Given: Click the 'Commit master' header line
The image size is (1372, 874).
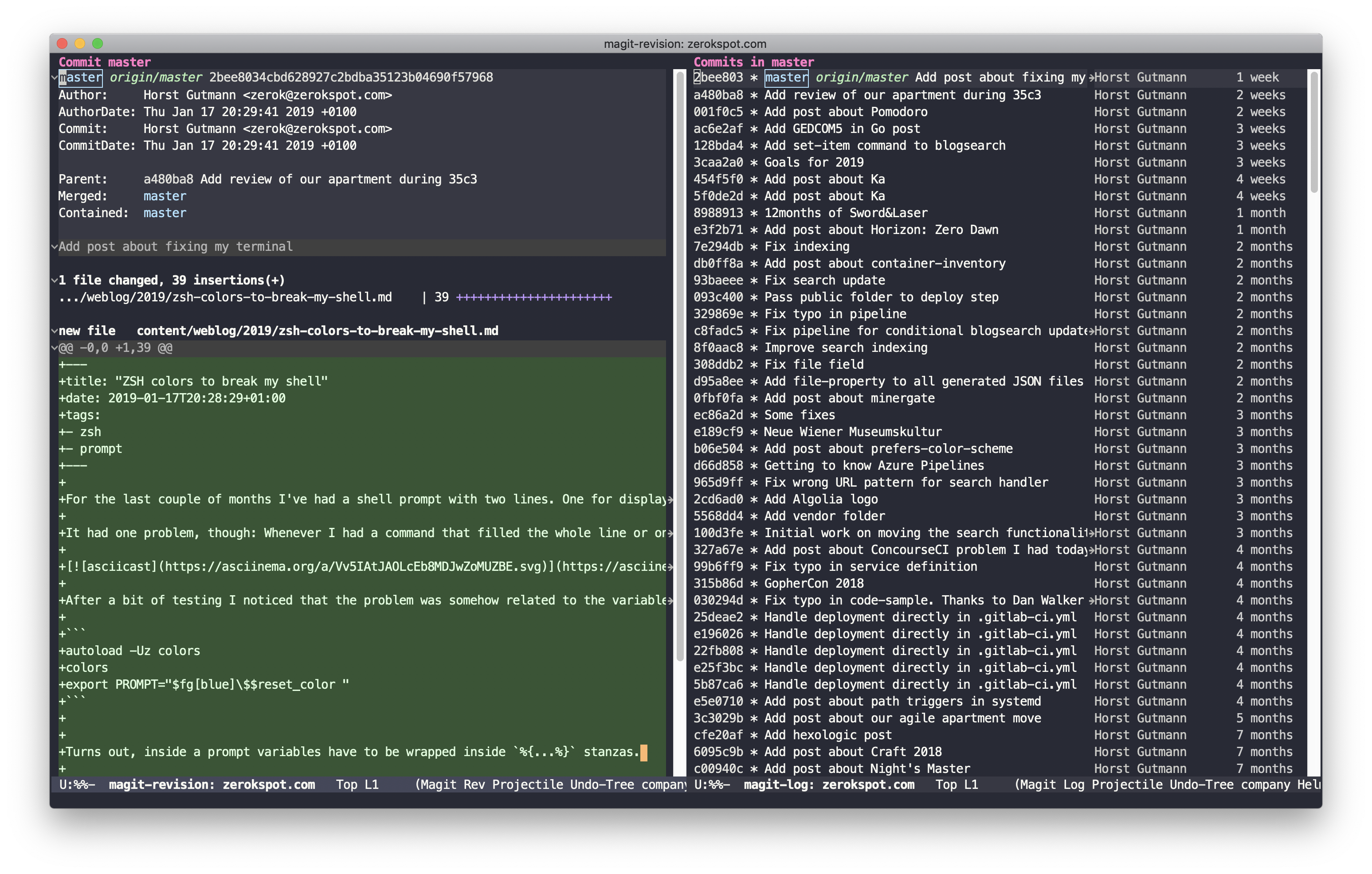Looking at the screenshot, I should pos(105,62).
